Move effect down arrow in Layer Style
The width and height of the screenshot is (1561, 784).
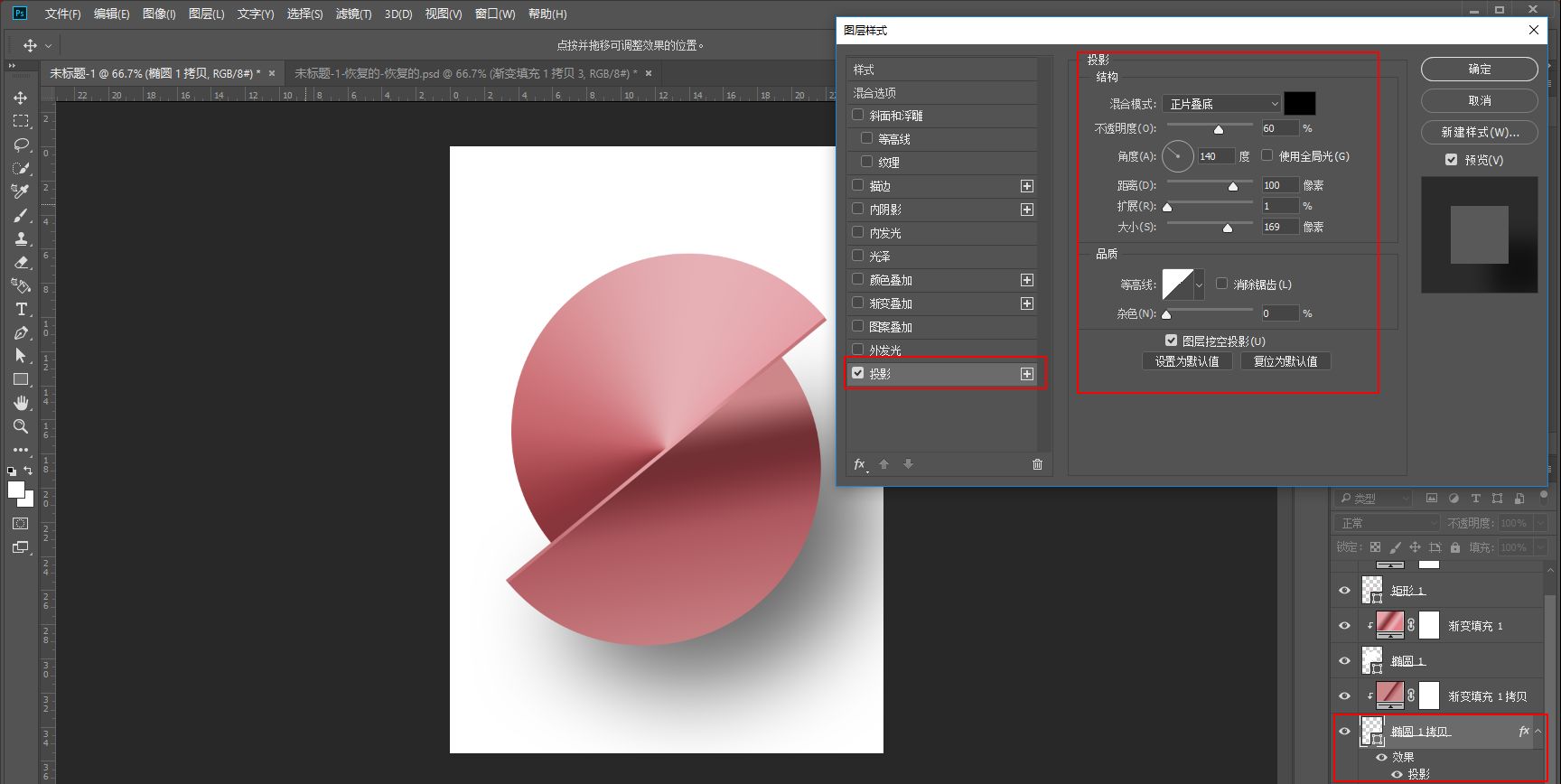(x=908, y=464)
